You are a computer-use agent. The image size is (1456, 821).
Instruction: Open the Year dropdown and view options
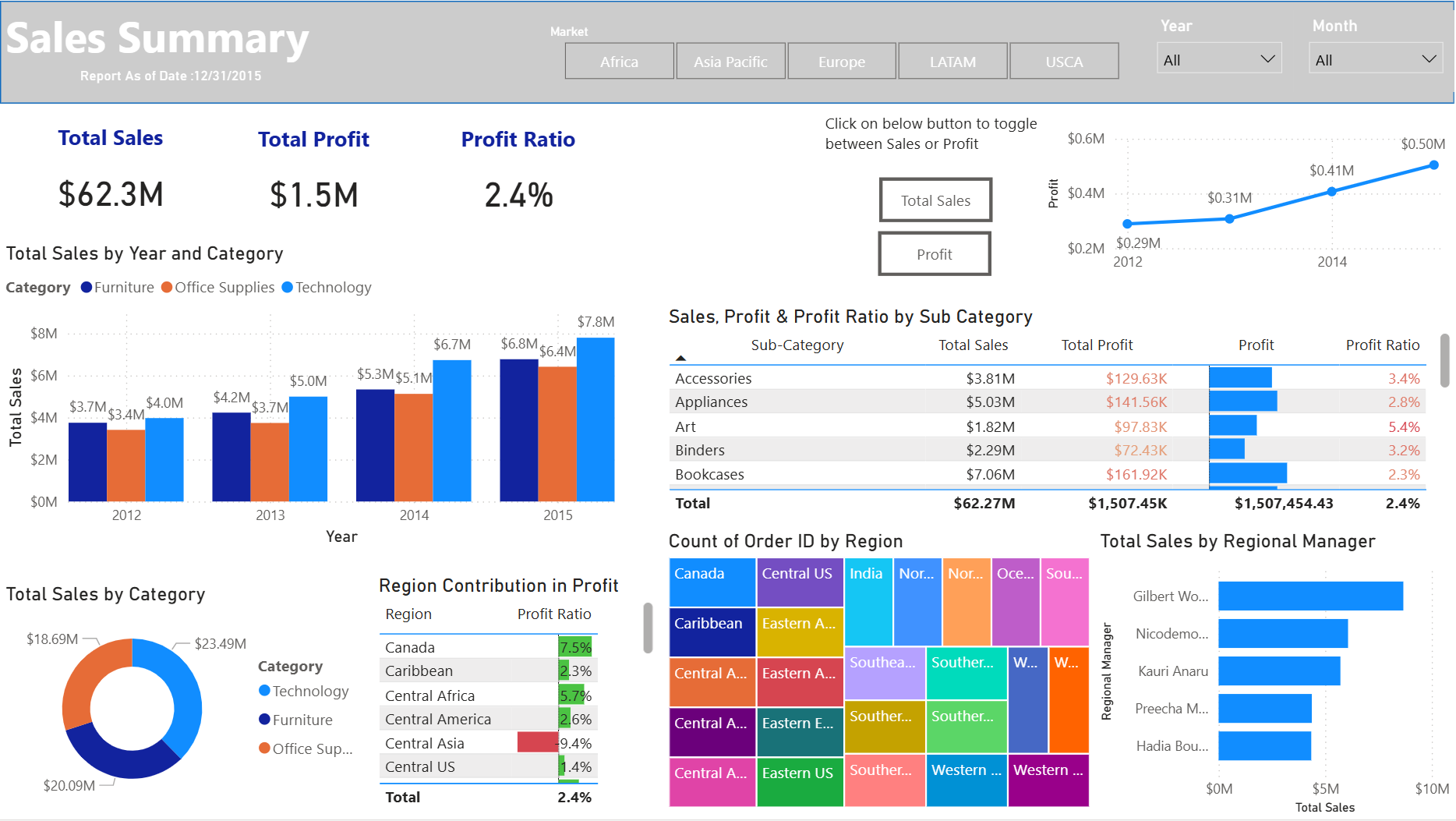1219,58
